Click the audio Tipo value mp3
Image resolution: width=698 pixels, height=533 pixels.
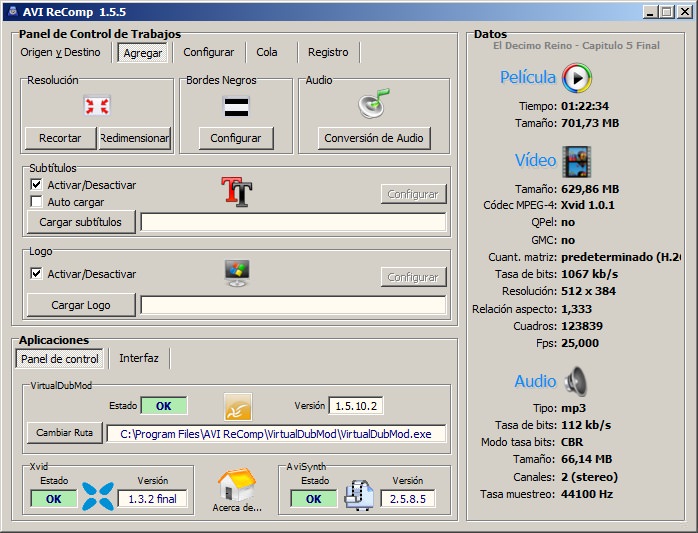(x=573, y=408)
